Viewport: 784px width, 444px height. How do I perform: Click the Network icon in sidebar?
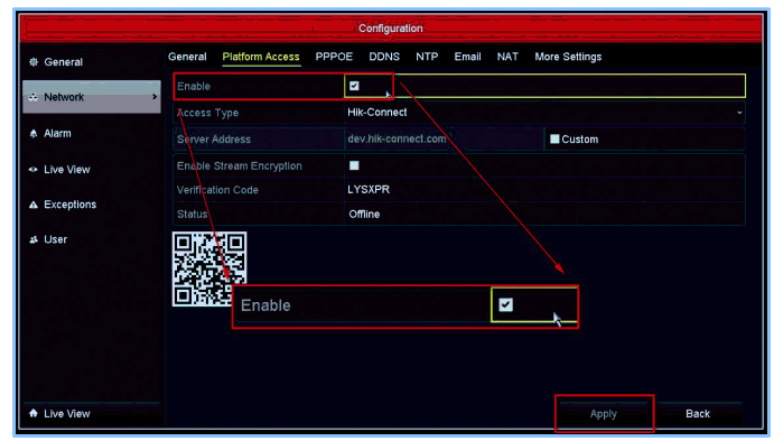pos(34,97)
